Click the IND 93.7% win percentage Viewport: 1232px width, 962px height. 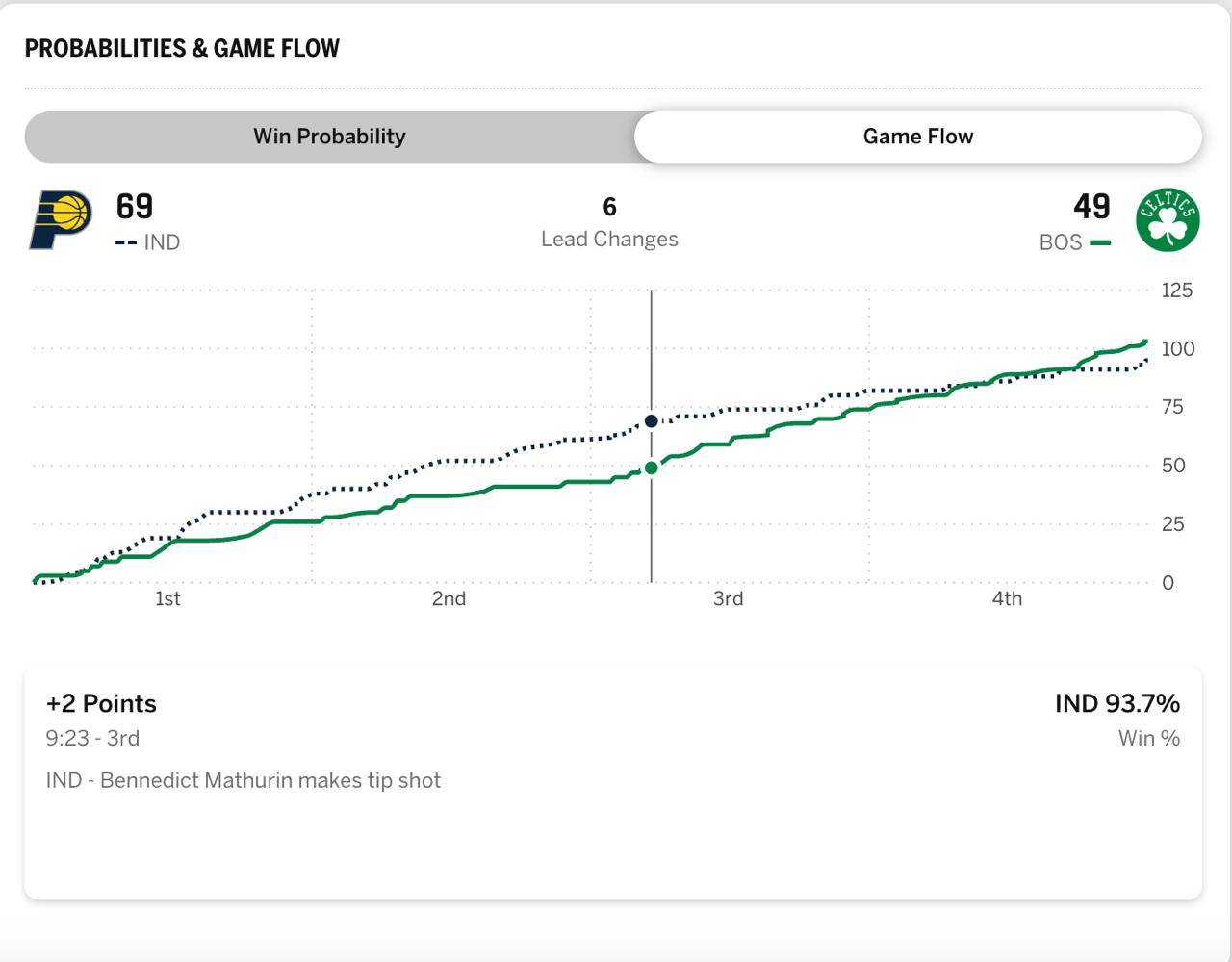[x=1116, y=704]
